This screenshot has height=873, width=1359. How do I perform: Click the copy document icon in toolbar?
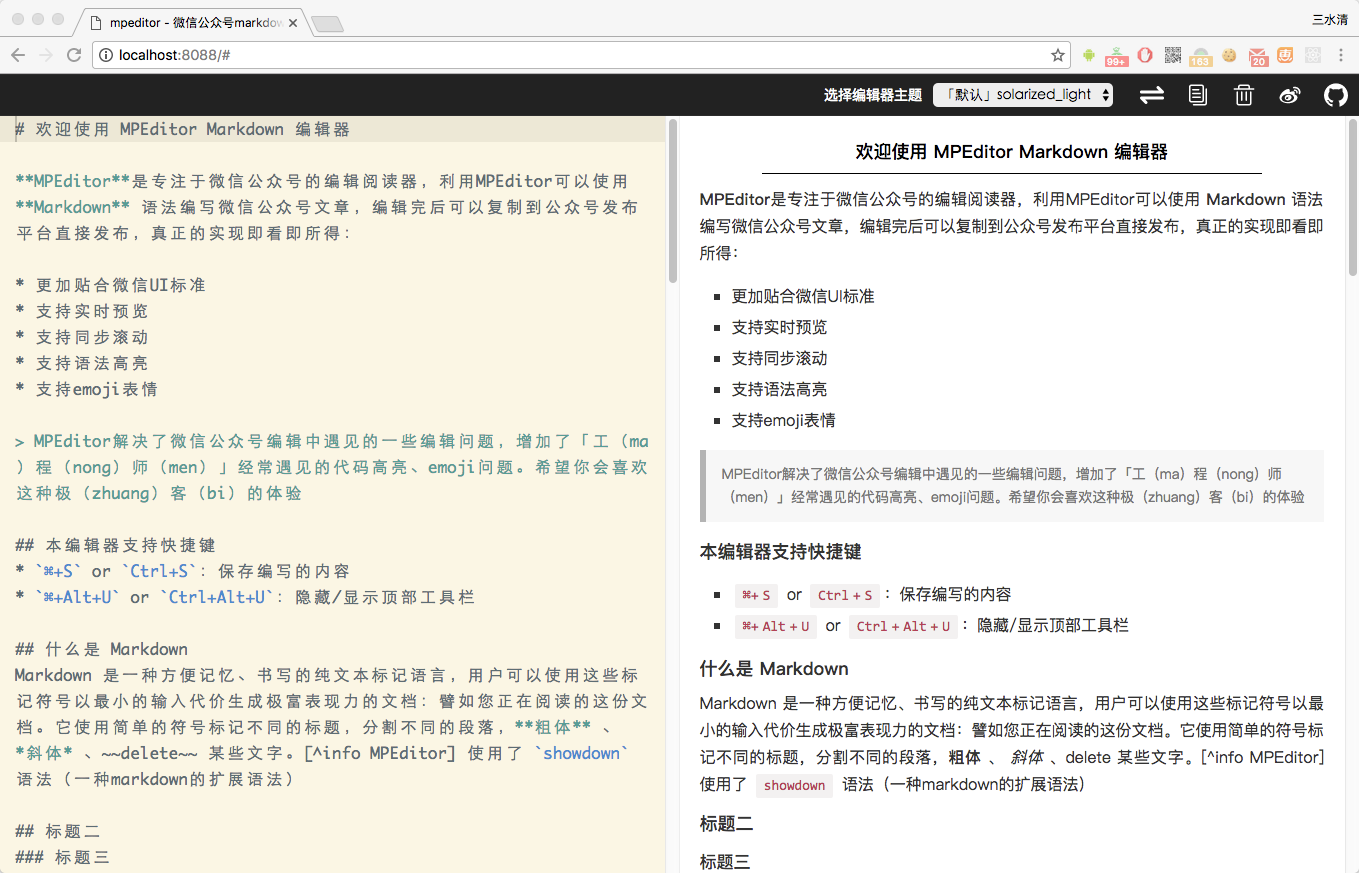coord(1197,95)
